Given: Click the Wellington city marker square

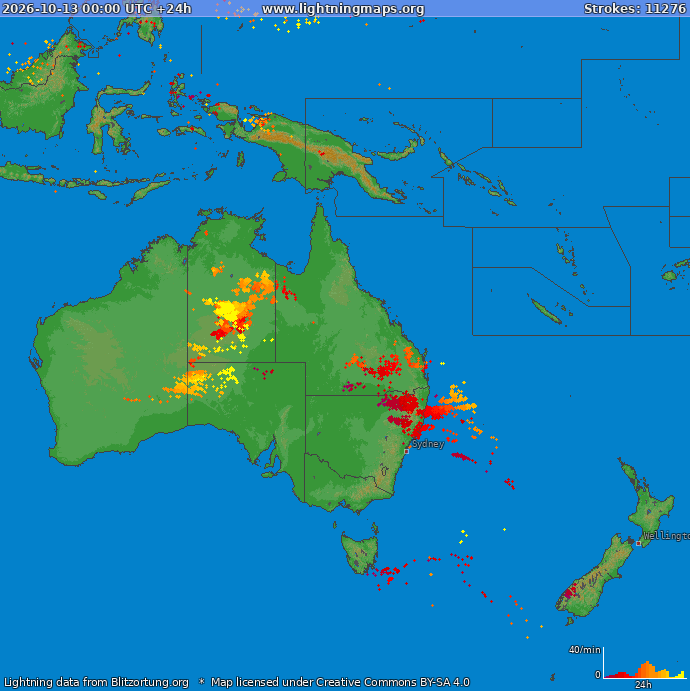Looking at the screenshot, I should 638,543.
